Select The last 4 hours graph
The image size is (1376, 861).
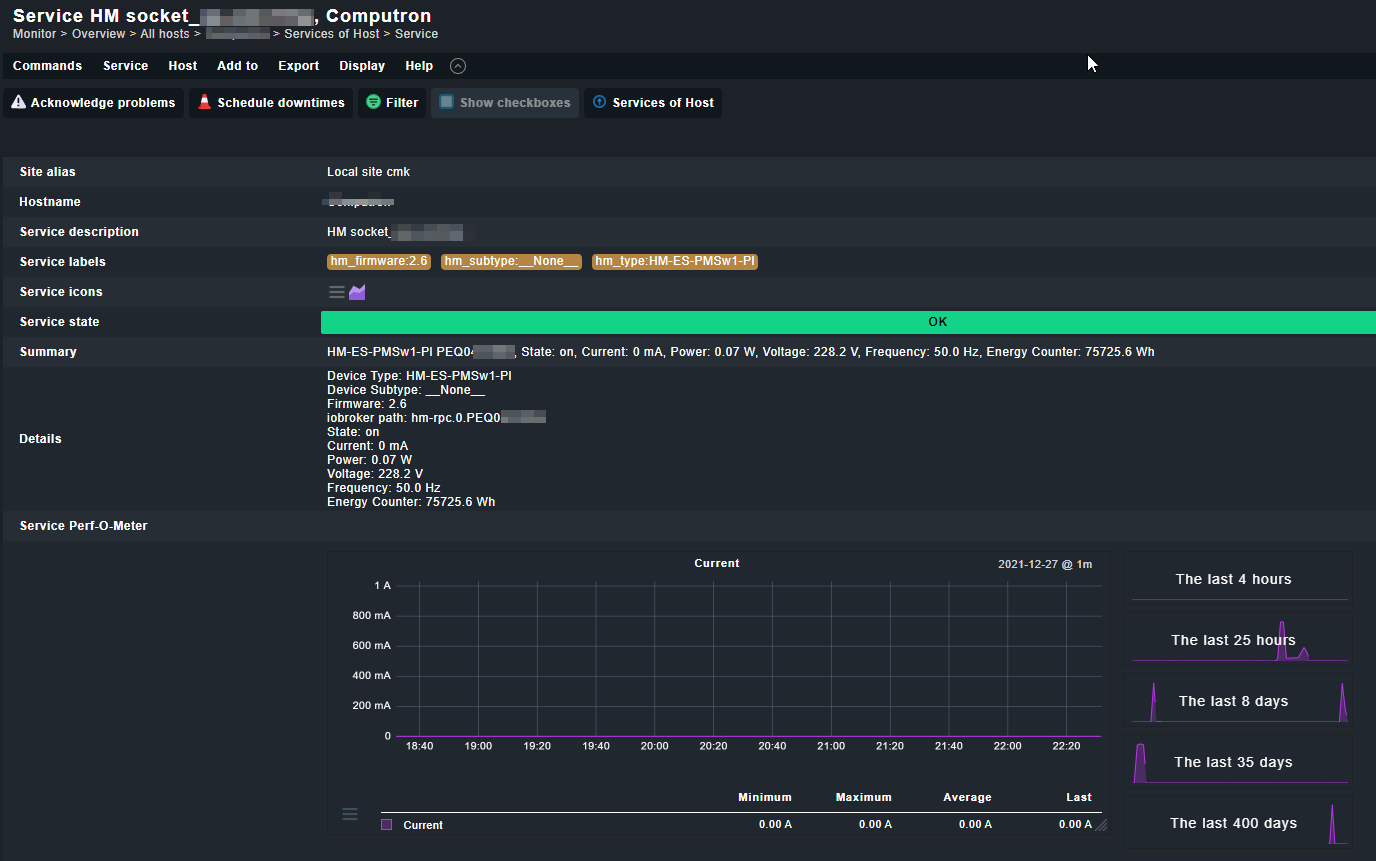pos(1237,579)
